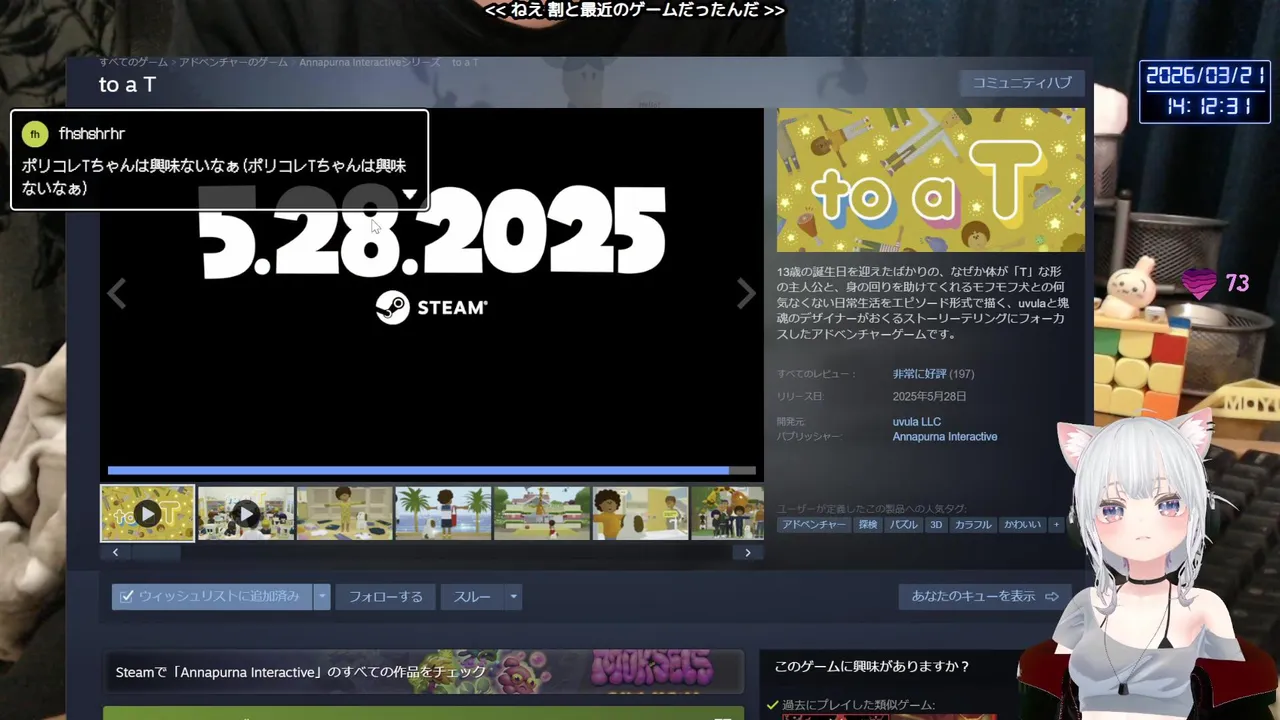Select カラフル tag

click(x=973, y=525)
